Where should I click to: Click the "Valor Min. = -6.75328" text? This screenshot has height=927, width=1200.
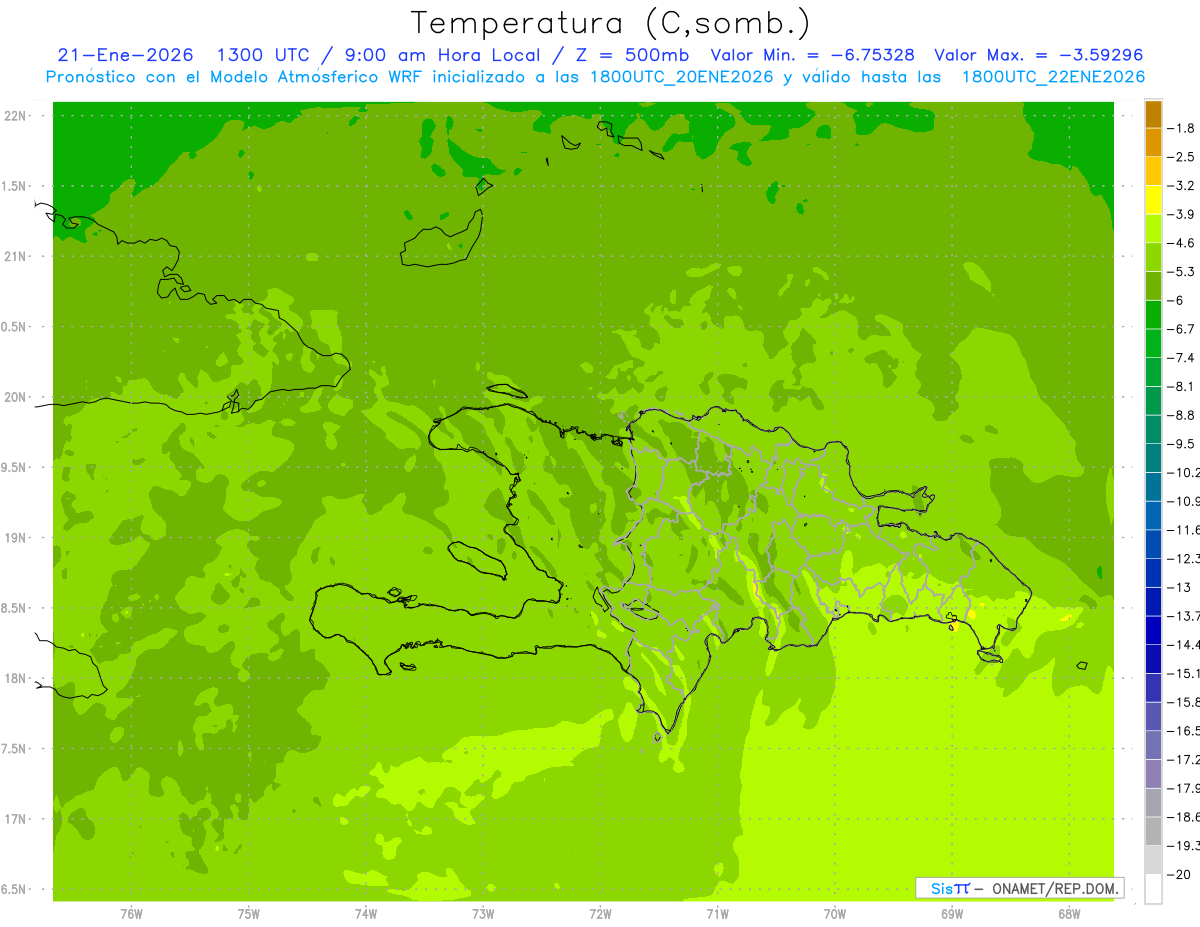(x=811, y=55)
